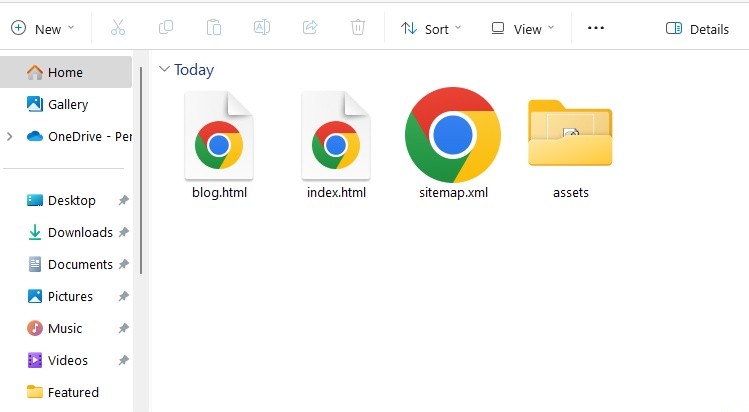Open the New item dropdown
This screenshot has width=749, height=412.
pyautogui.click(x=43, y=29)
